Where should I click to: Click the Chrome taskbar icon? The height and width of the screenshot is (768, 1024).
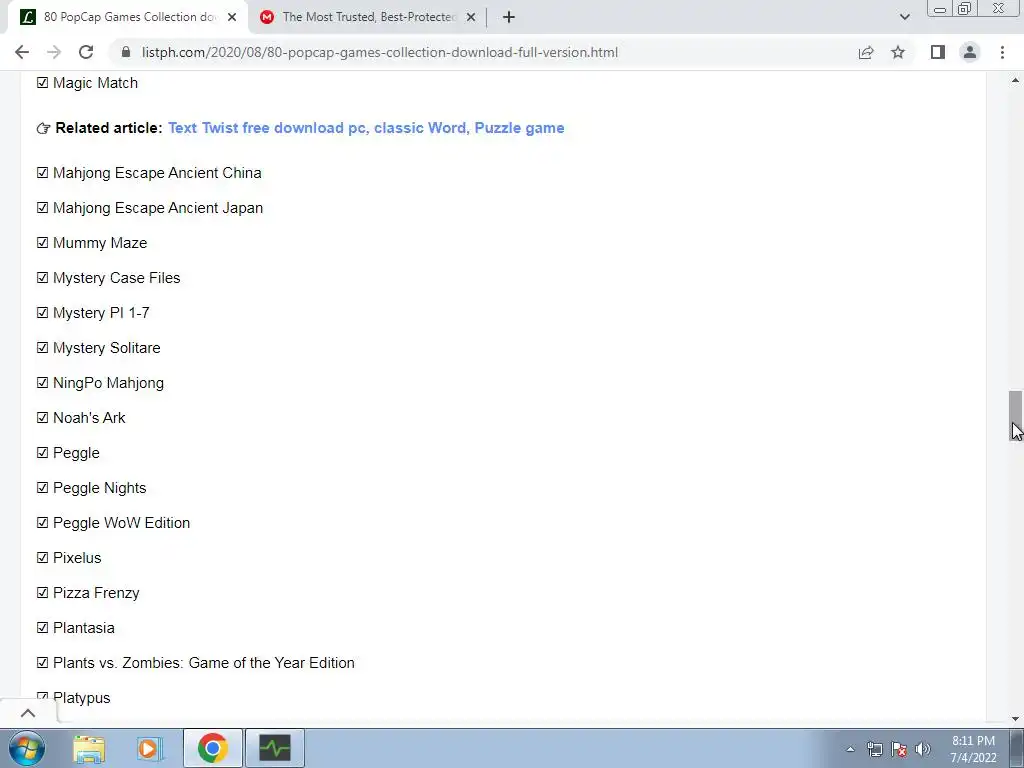pyautogui.click(x=213, y=748)
